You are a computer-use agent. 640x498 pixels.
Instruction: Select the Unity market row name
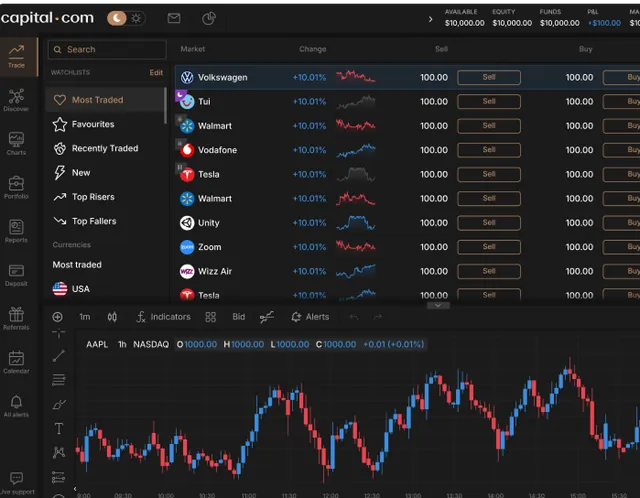click(209, 223)
